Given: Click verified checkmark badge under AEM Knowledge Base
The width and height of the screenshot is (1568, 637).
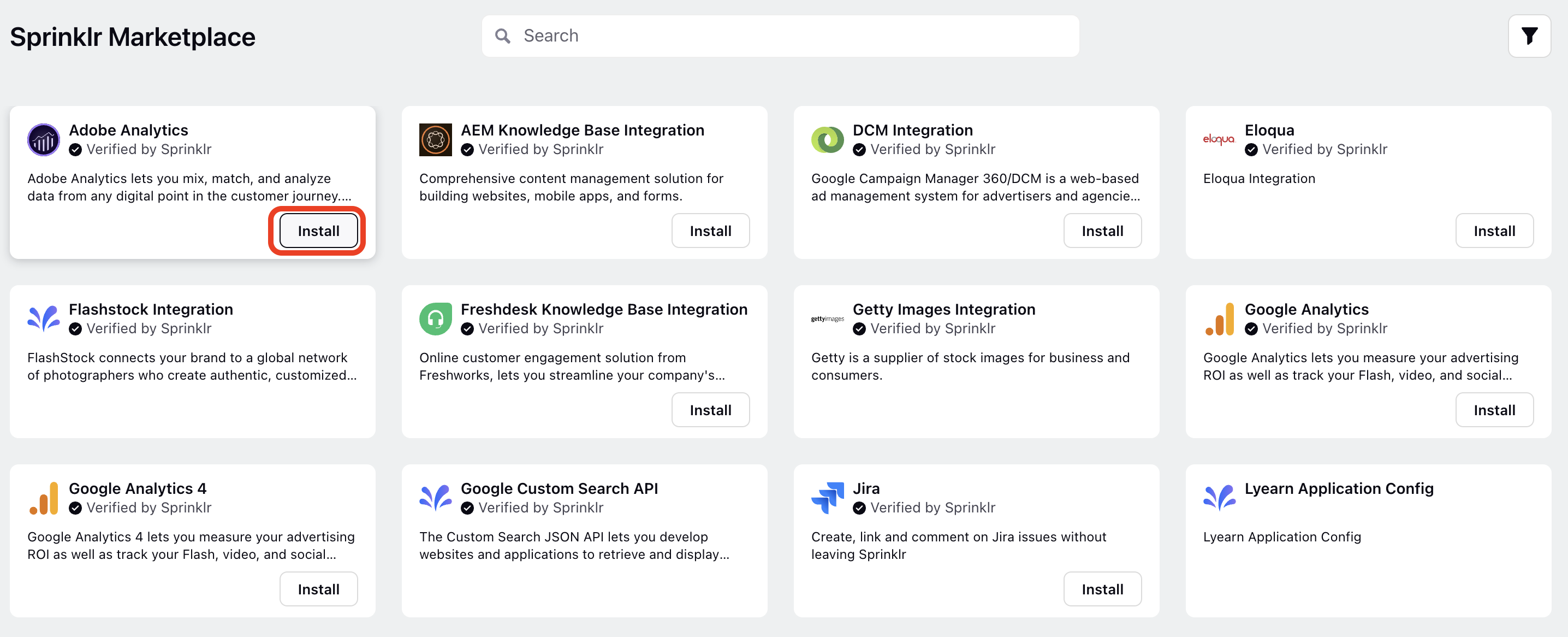Looking at the screenshot, I should pyautogui.click(x=467, y=150).
